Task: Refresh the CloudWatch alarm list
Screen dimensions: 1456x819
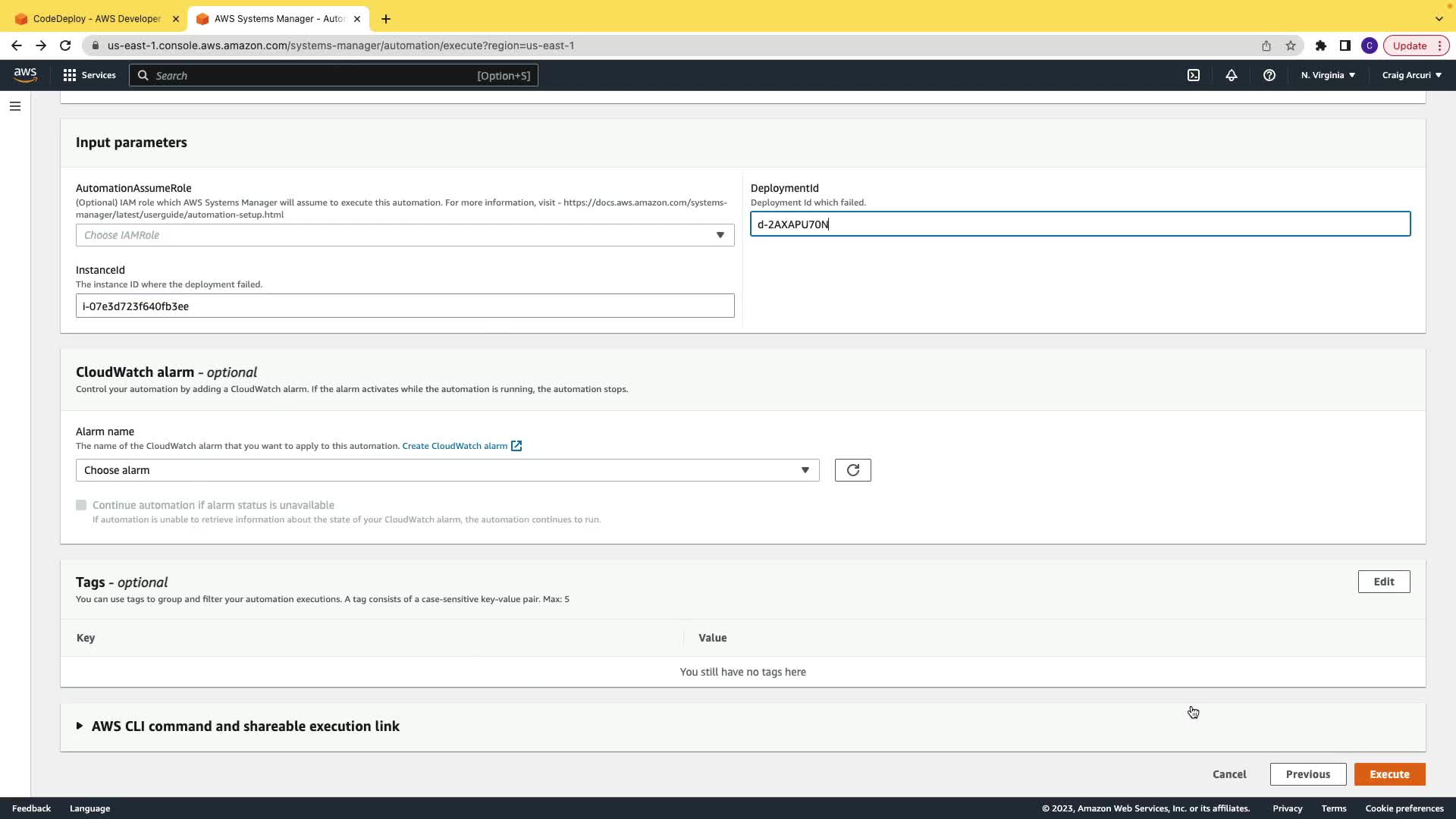Action: (852, 470)
